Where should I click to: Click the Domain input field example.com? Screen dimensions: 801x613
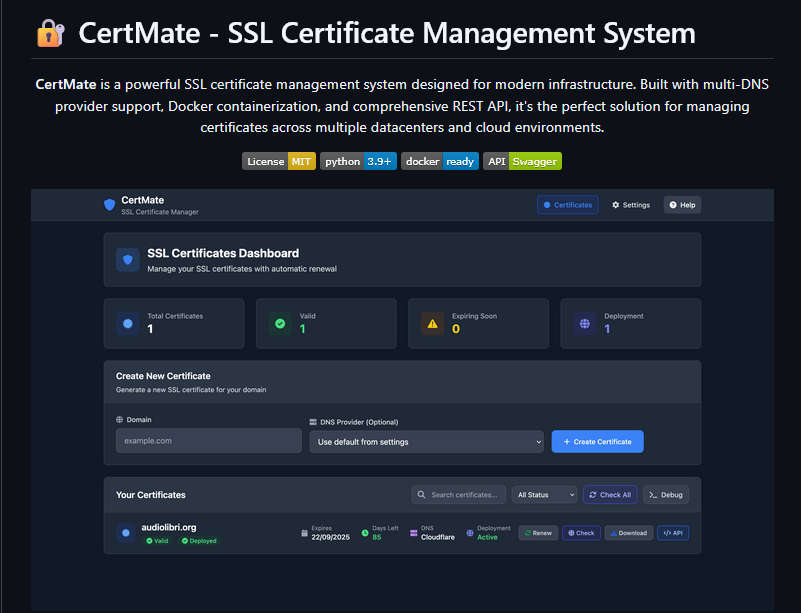[208, 440]
